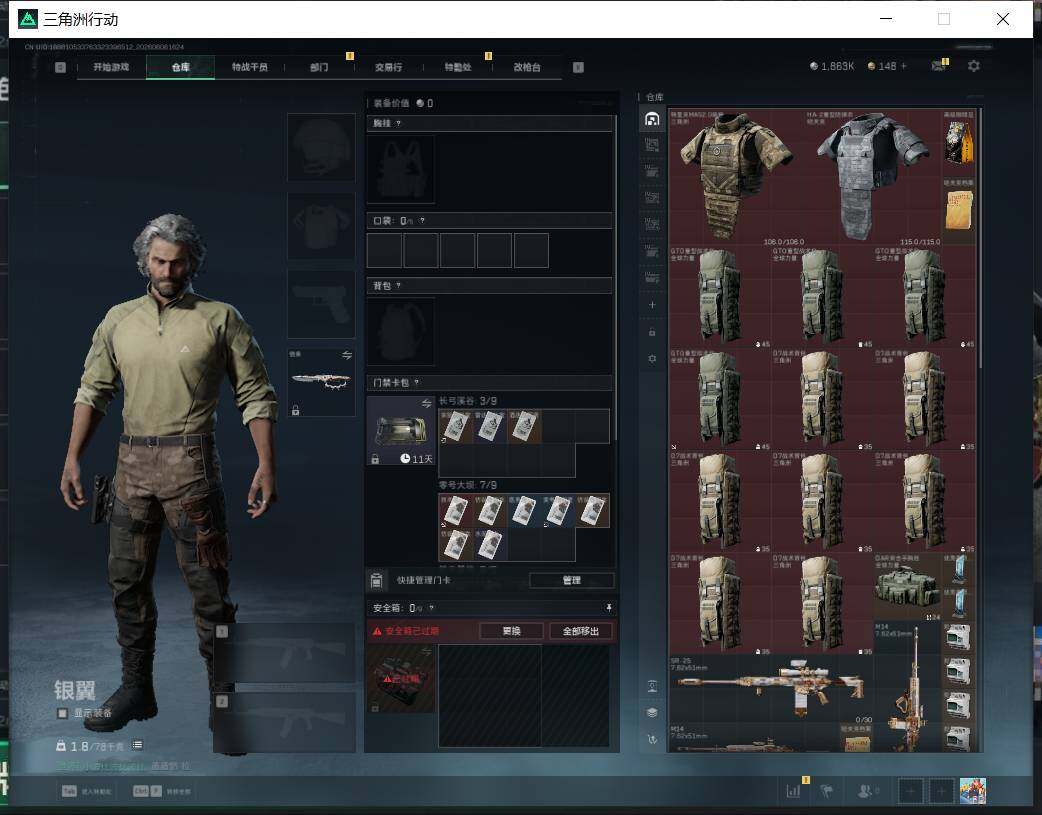Click the player avatar thumbnail
Screen dimensions: 1042x815
973,791
